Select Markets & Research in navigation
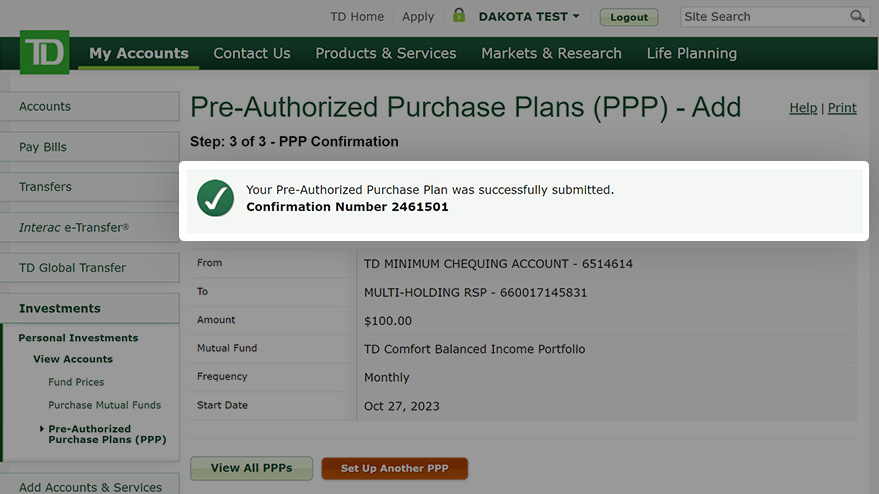 [x=551, y=53]
